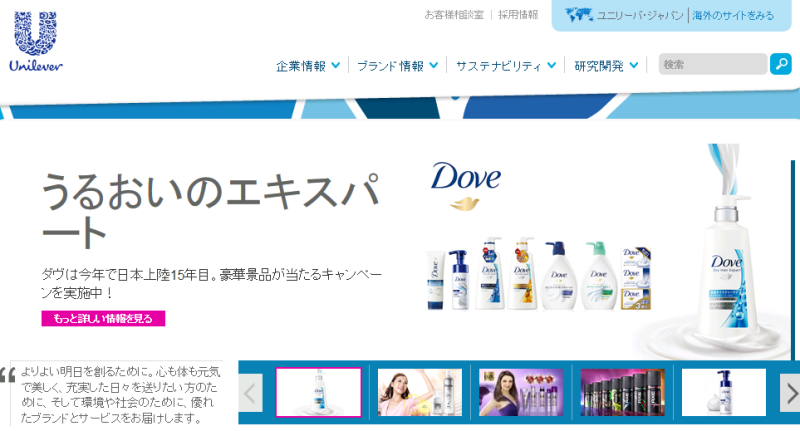800x431 pixels.
Task: Open the 採用情報 link
Action: coord(518,15)
